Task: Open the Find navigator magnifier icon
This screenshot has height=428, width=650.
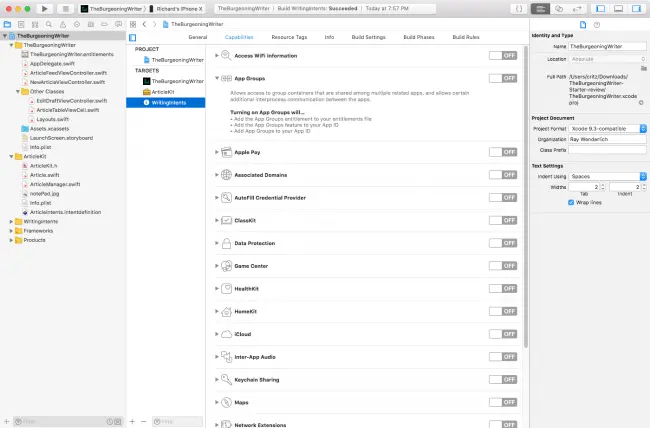Action: point(49,24)
